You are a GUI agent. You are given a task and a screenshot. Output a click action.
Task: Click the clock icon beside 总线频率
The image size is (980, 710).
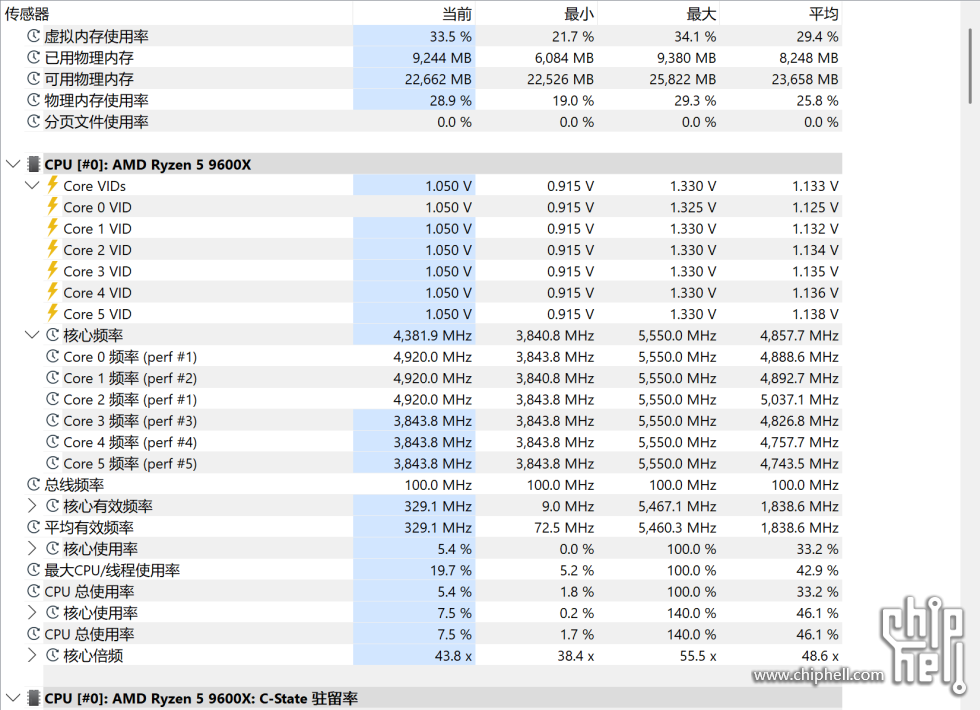pos(34,484)
